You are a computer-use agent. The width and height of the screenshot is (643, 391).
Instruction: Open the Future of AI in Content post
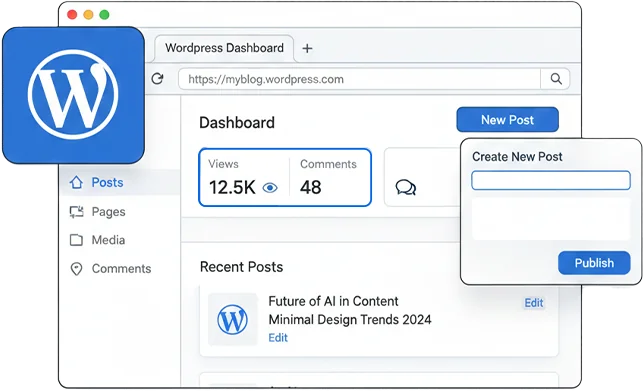click(333, 301)
